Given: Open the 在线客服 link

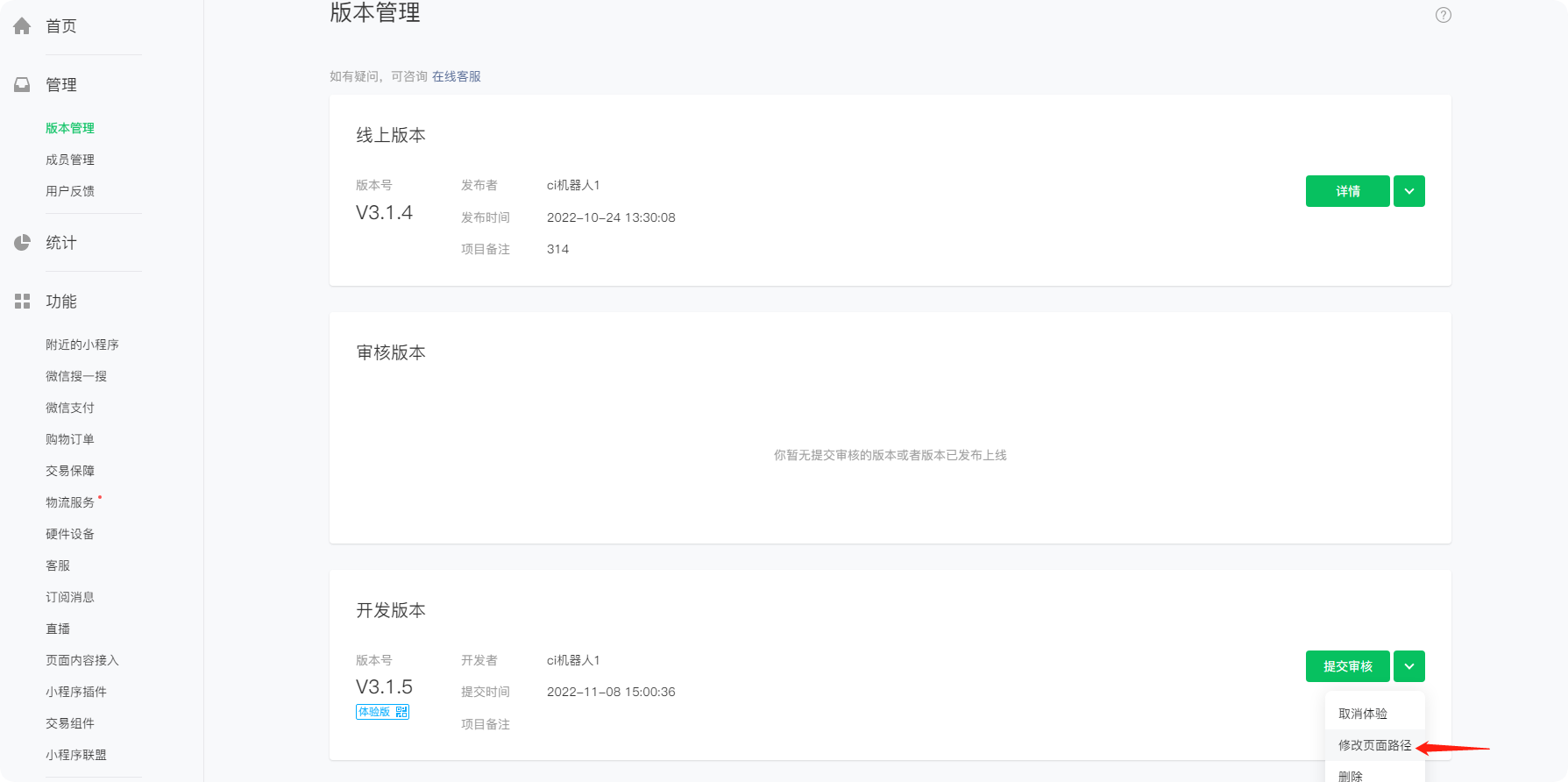Looking at the screenshot, I should (457, 76).
